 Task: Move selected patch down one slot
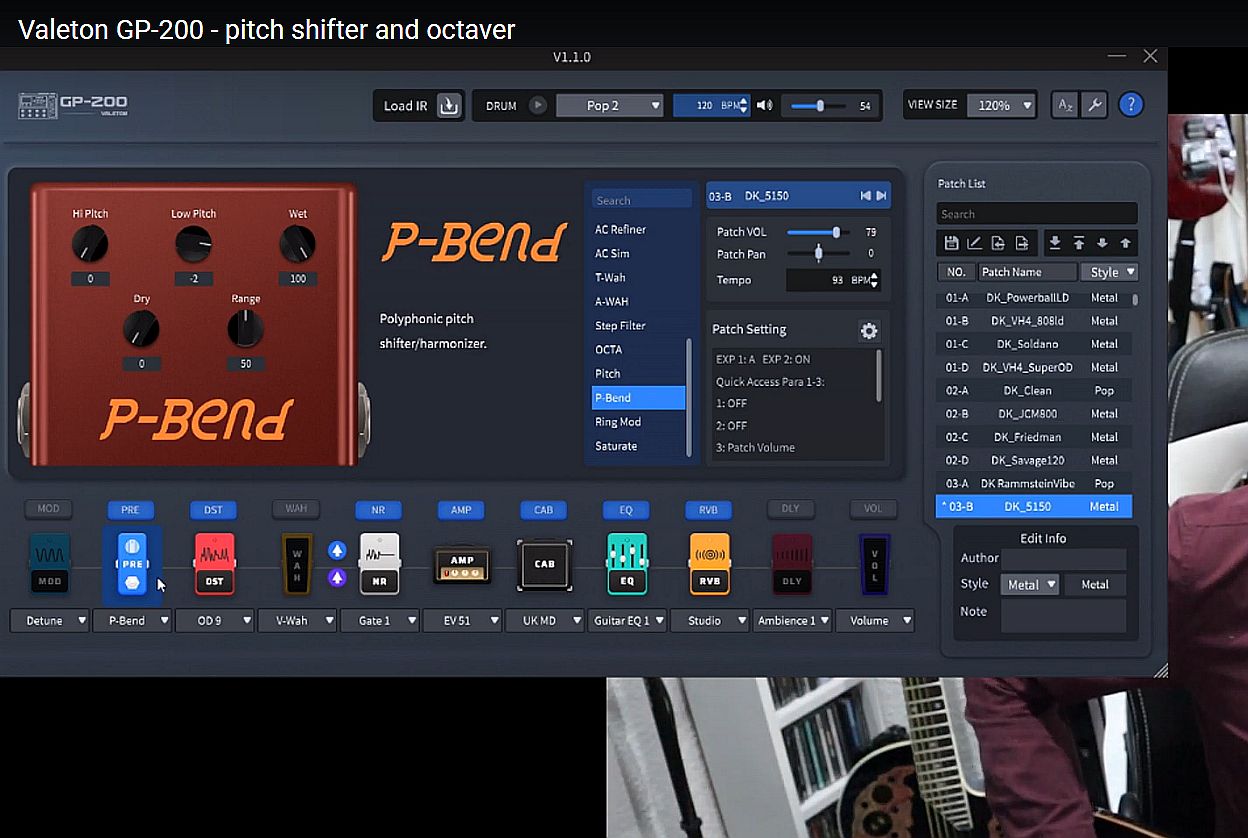[x=1102, y=243]
